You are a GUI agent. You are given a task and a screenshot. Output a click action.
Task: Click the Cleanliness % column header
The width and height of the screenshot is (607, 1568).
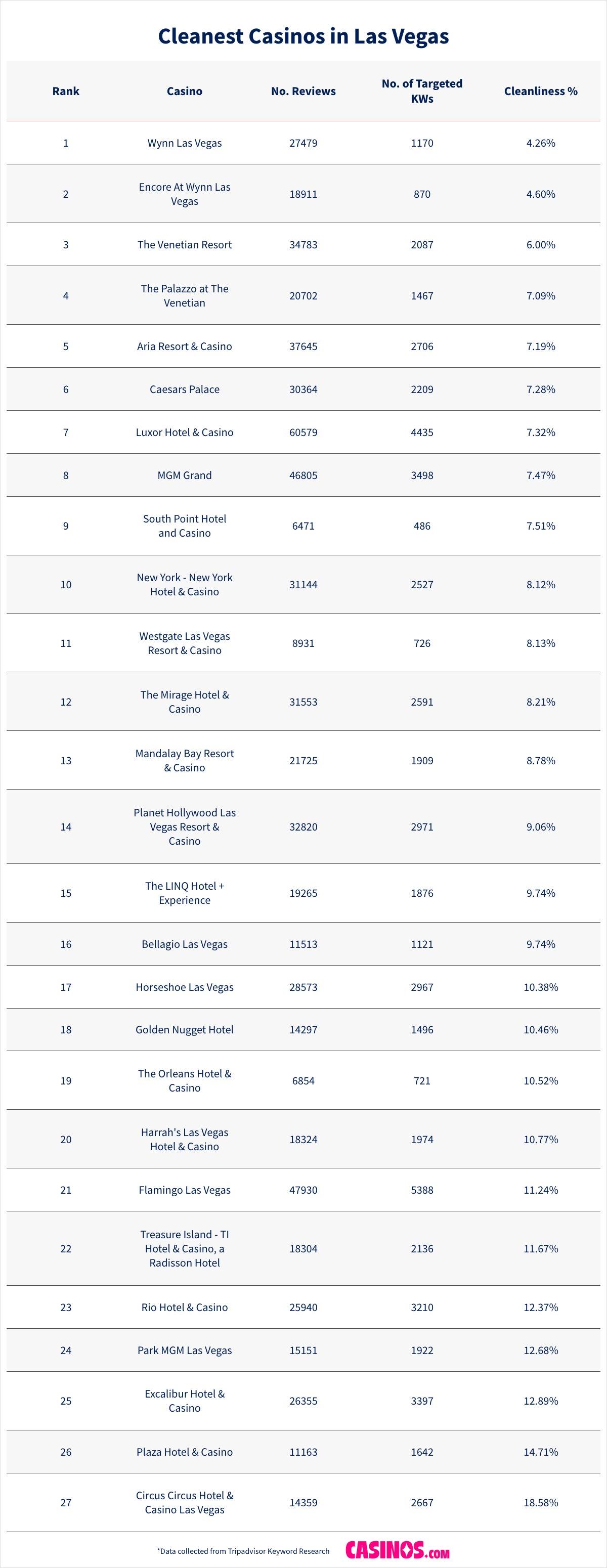541,92
